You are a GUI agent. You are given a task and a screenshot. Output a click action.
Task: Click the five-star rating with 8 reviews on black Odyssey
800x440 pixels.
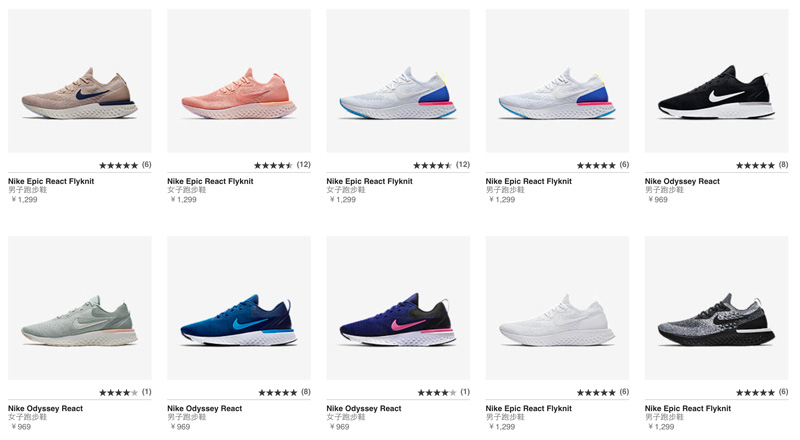[755, 165]
